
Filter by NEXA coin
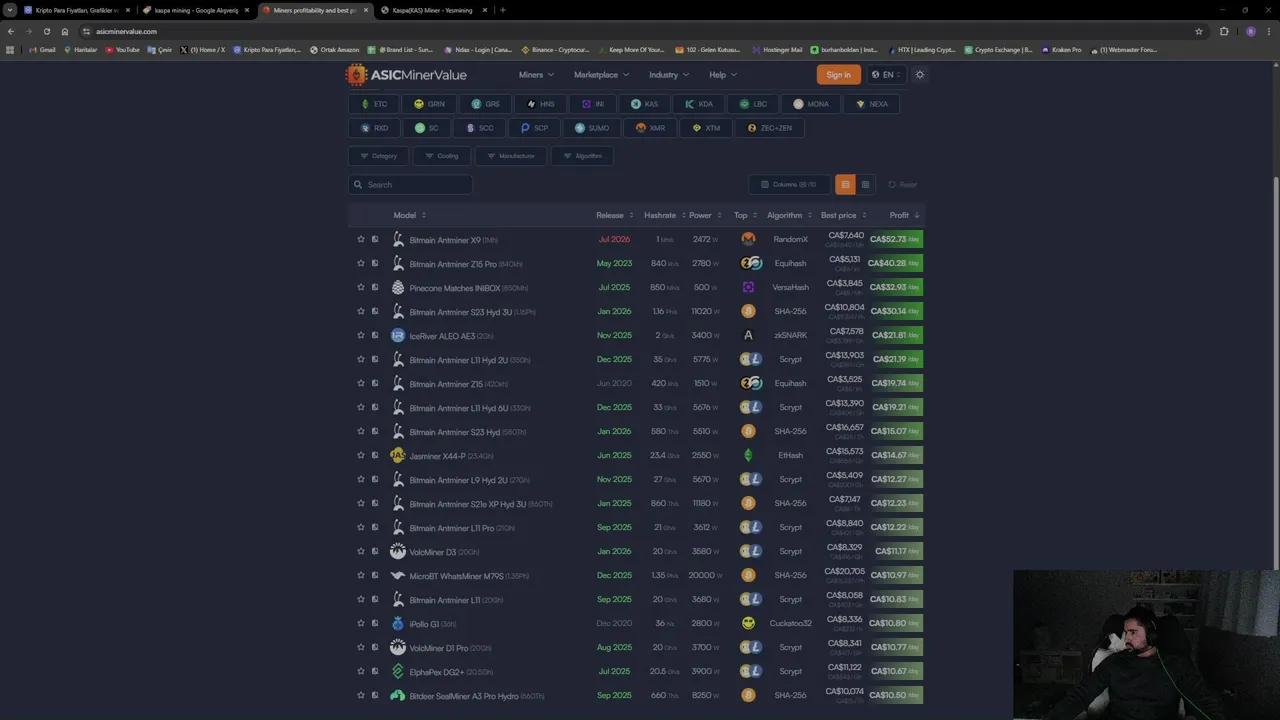(x=870, y=104)
